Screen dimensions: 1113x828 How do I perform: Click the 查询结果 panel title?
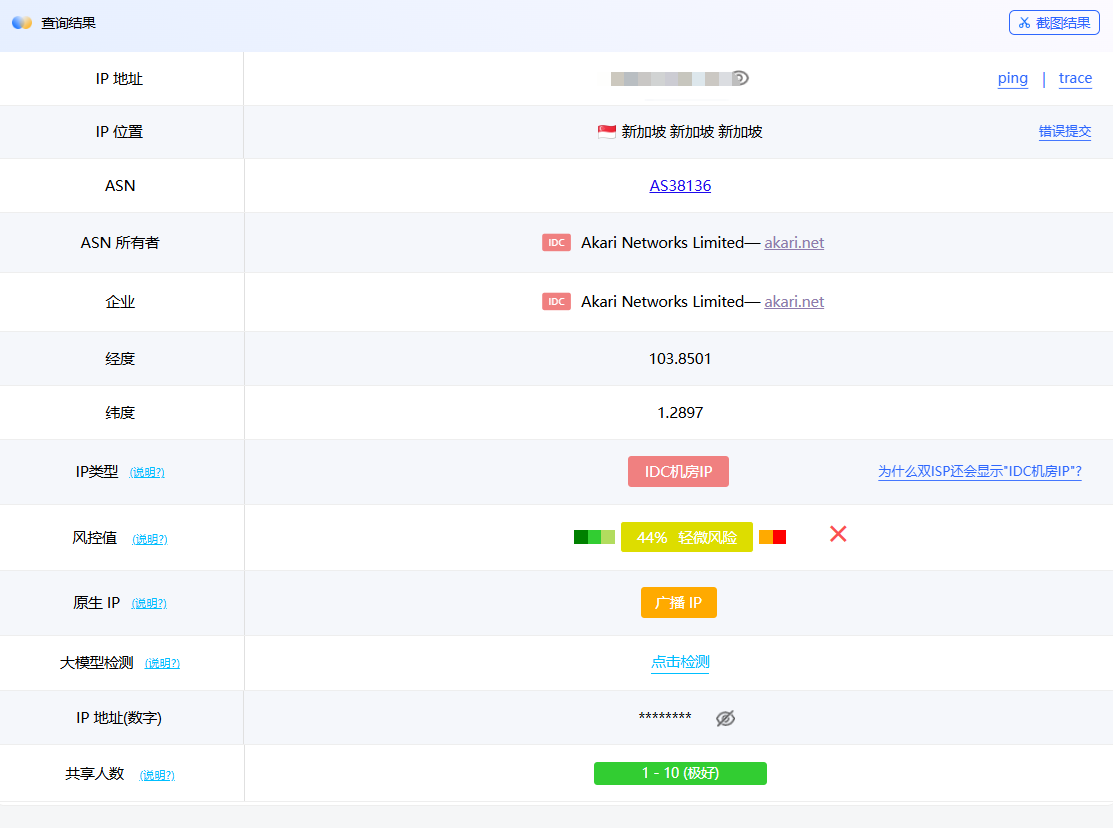click(68, 23)
